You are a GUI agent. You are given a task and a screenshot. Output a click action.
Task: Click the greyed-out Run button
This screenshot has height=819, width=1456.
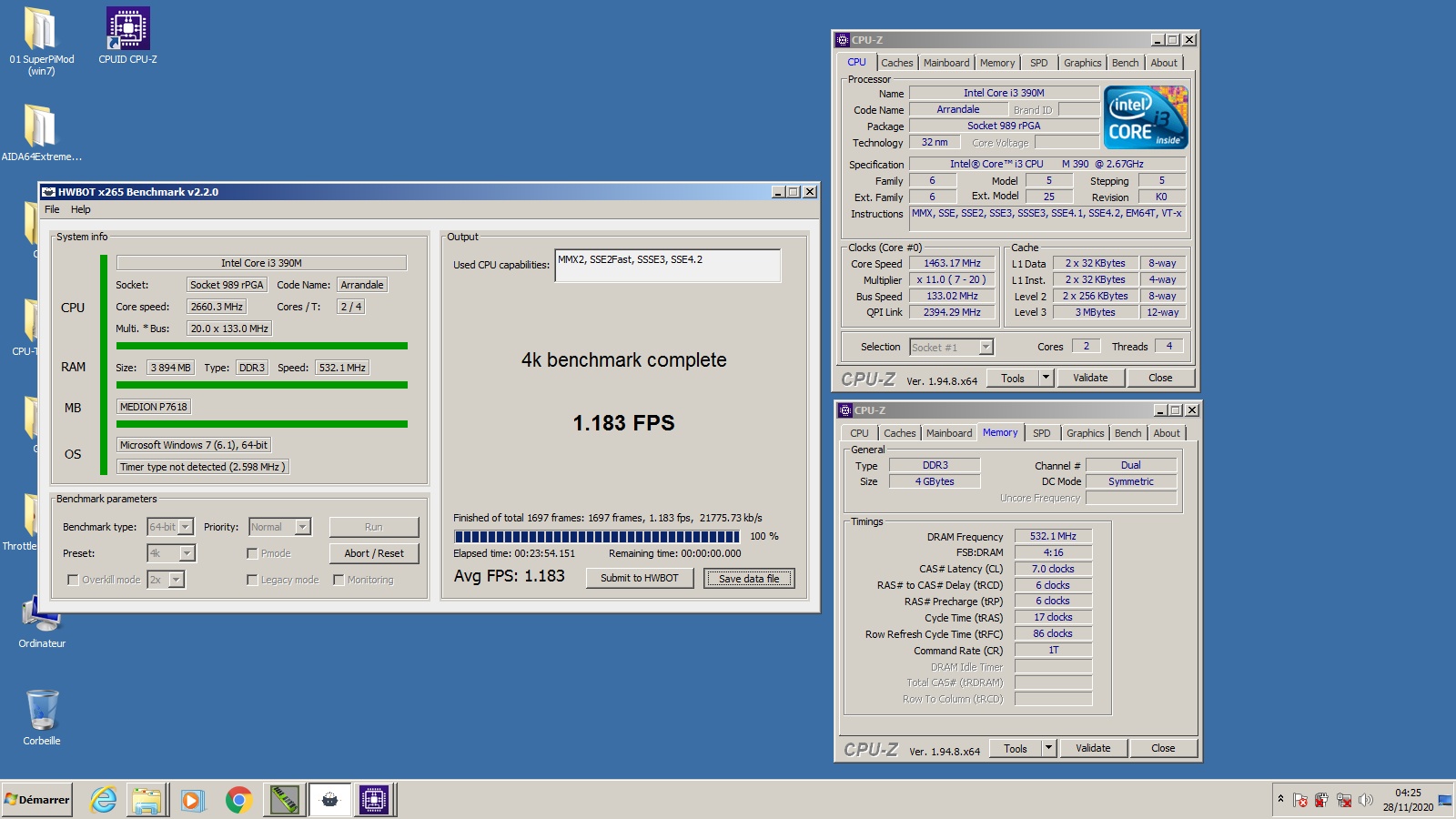tap(374, 527)
